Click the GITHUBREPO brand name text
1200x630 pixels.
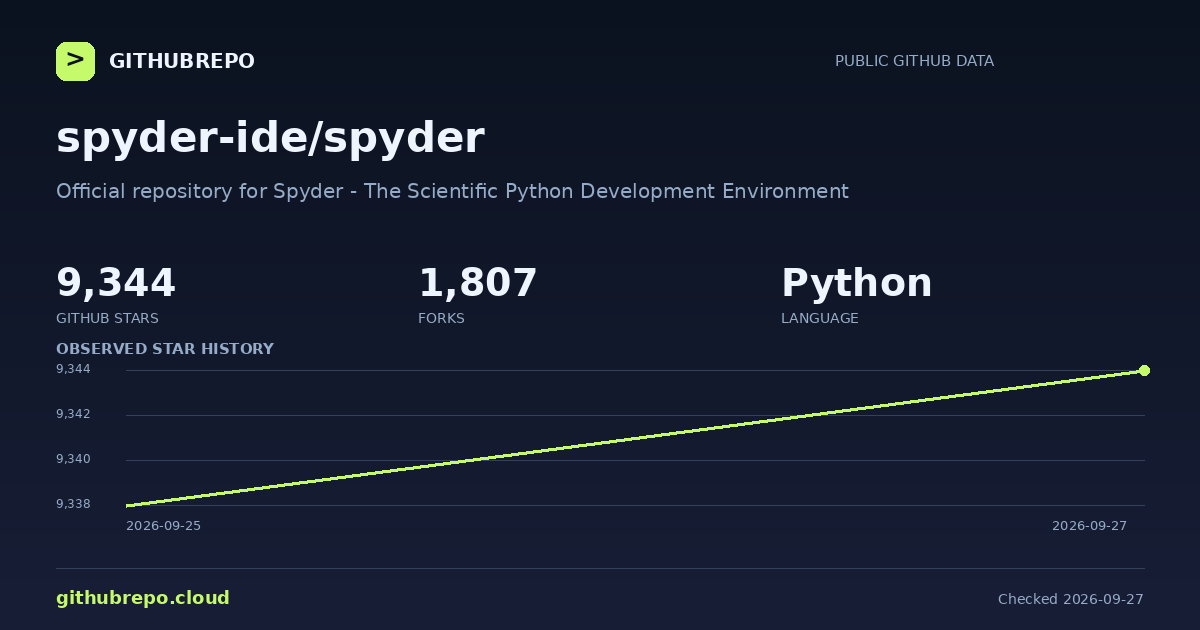(x=181, y=61)
